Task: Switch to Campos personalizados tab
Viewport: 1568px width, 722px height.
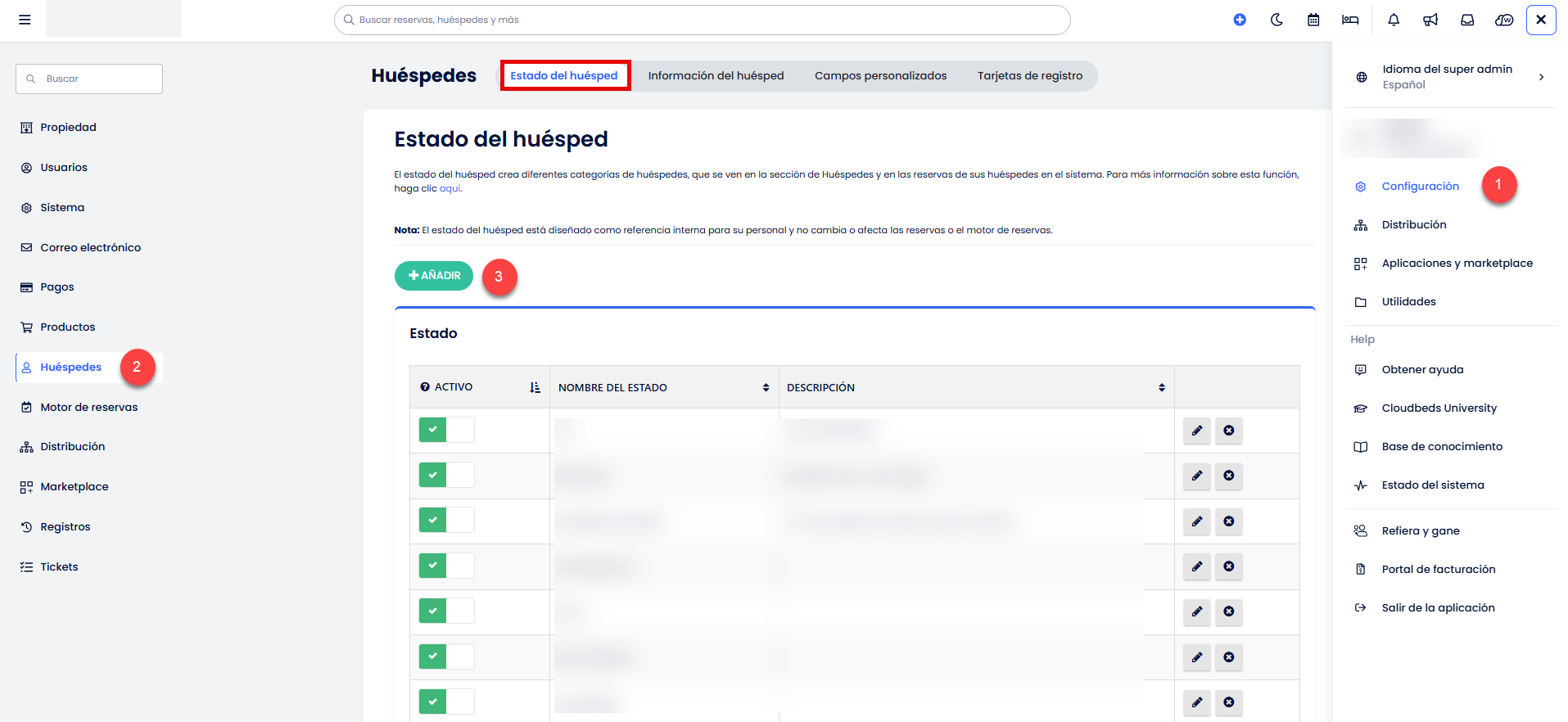Action: point(880,75)
